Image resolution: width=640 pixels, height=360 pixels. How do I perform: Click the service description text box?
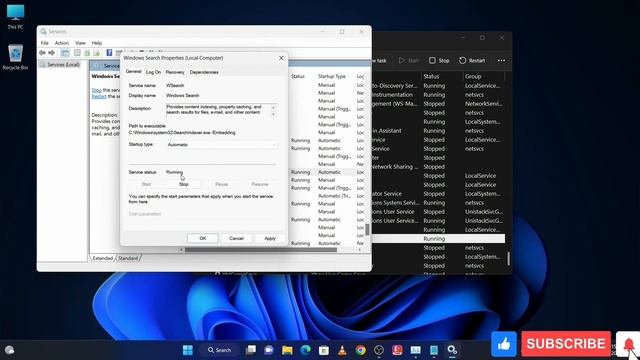point(221,110)
